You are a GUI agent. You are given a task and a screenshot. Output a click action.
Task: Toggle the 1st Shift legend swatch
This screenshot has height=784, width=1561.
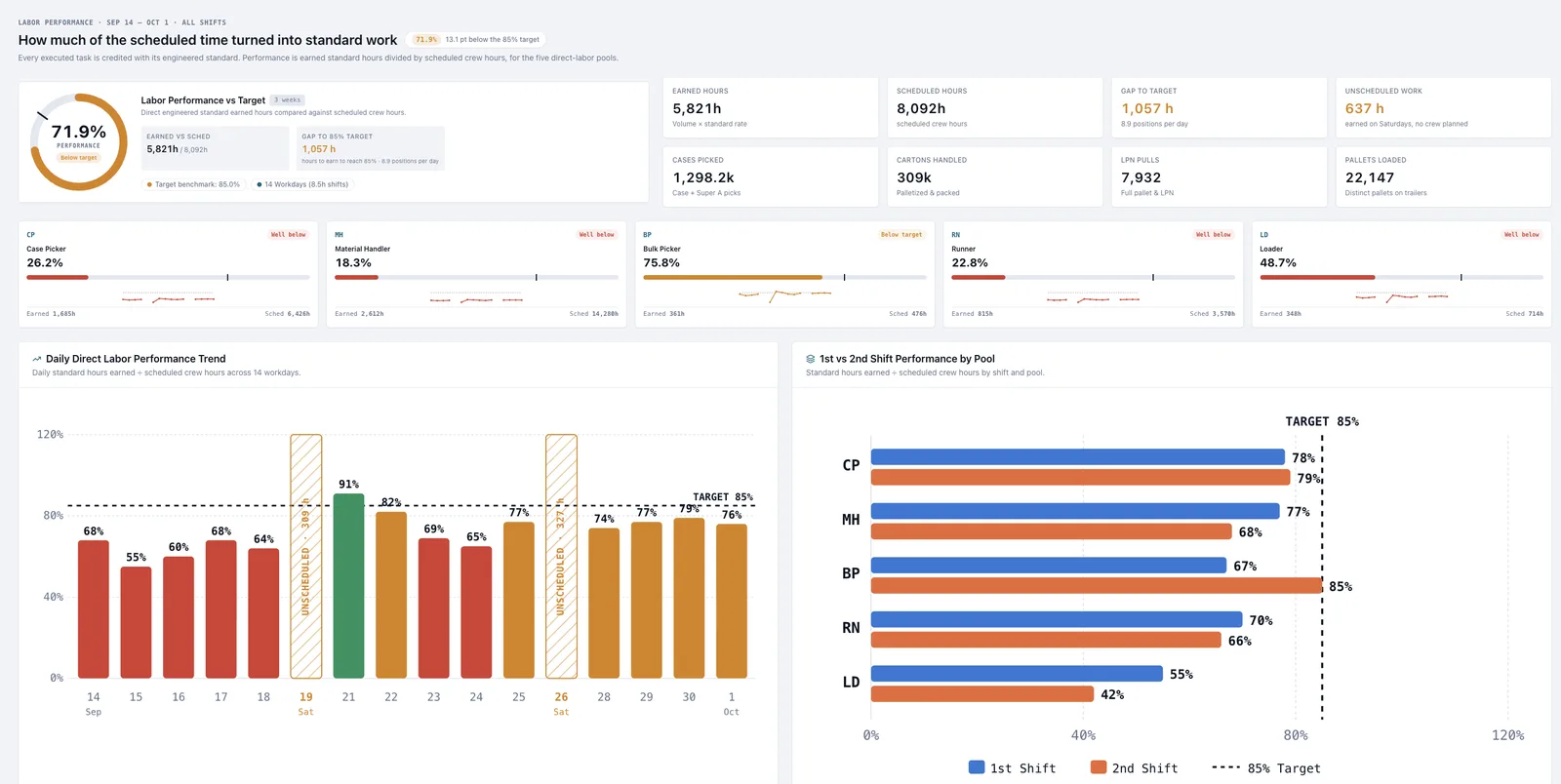[977, 767]
